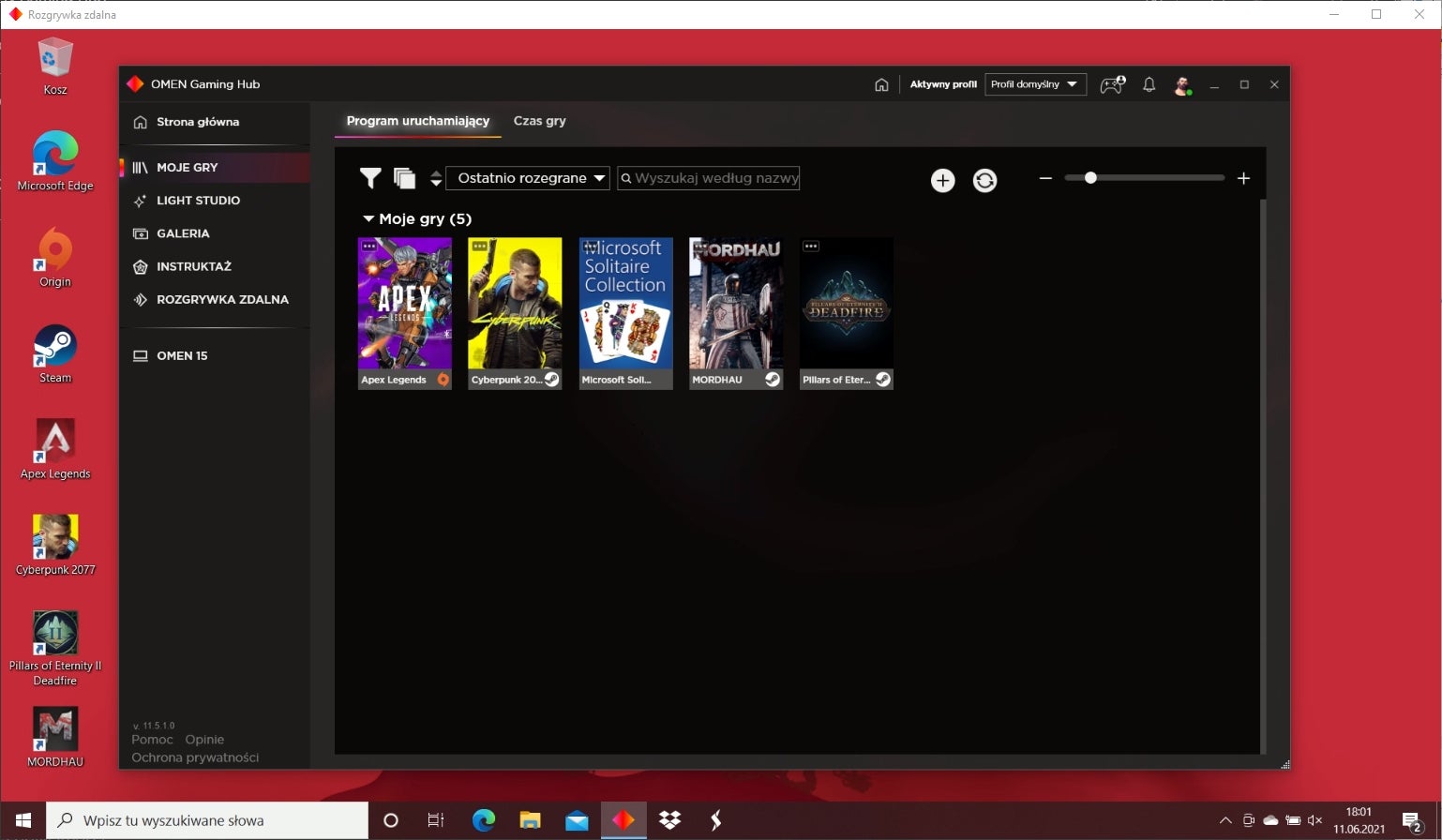Click the stacked windows view icon
The width and height of the screenshot is (1442, 840).
[x=404, y=178]
